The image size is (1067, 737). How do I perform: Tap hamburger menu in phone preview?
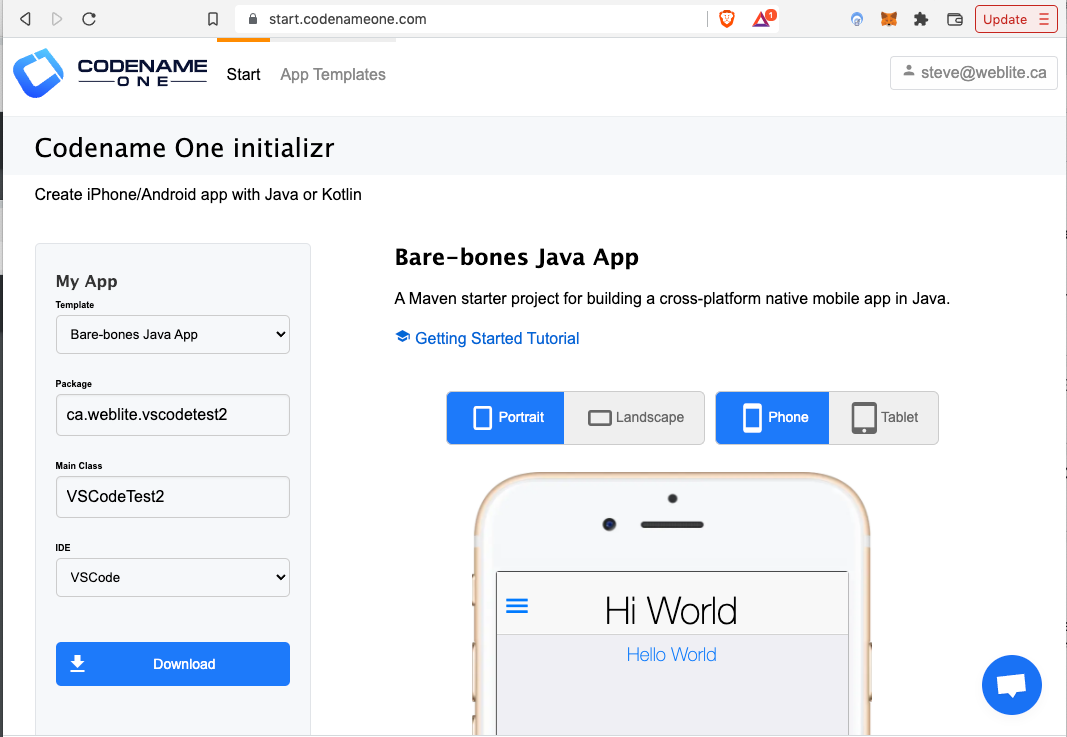[517, 606]
